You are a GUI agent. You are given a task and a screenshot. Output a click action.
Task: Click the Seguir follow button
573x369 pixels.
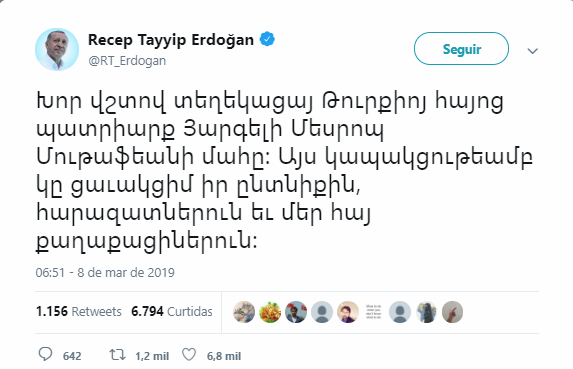pos(461,49)
